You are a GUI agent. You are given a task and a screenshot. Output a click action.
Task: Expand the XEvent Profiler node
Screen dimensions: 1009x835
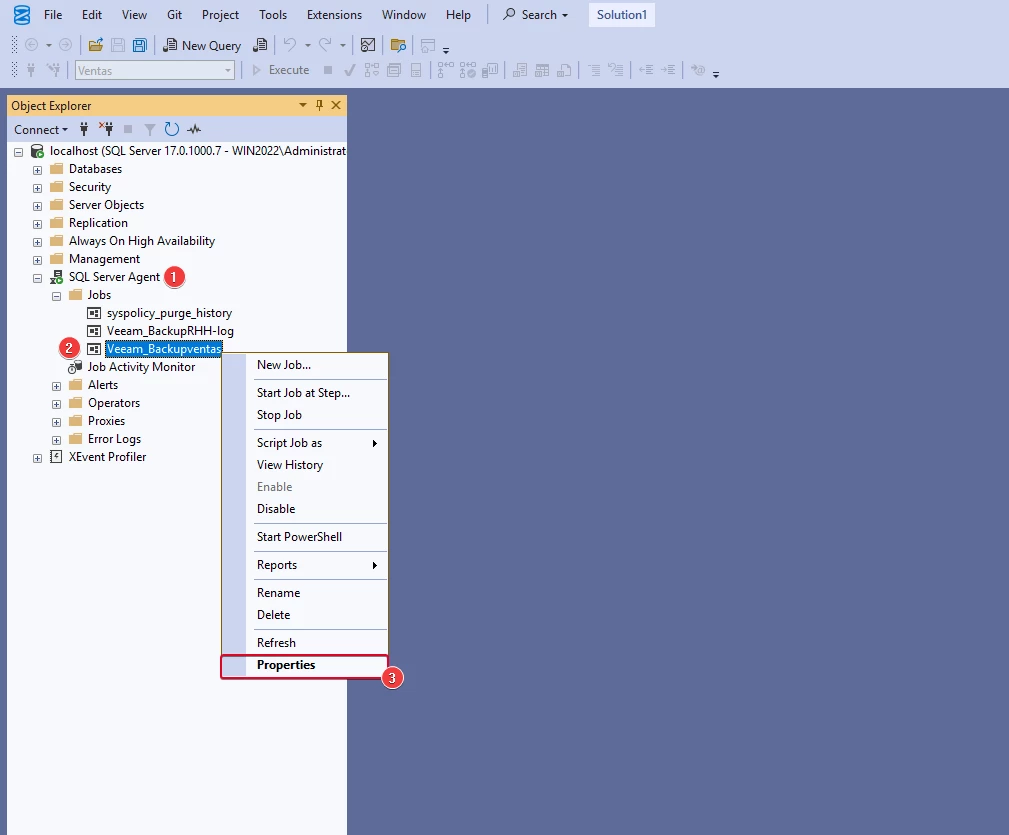tap(37, 458)
